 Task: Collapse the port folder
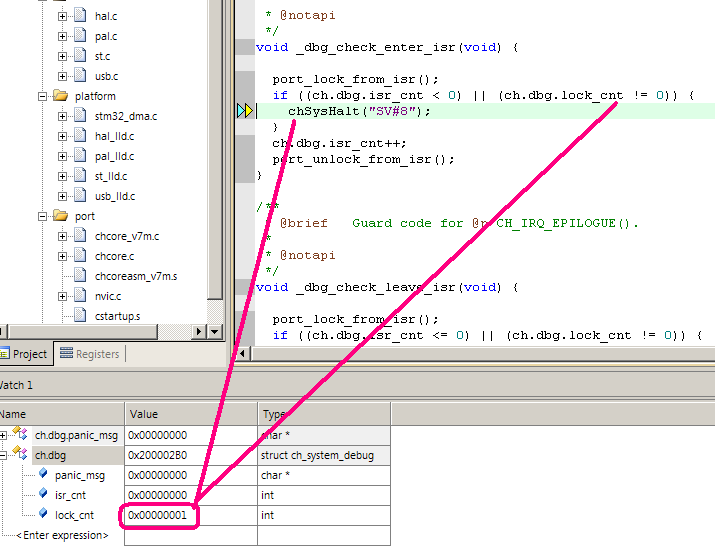(x=42, y=216)
